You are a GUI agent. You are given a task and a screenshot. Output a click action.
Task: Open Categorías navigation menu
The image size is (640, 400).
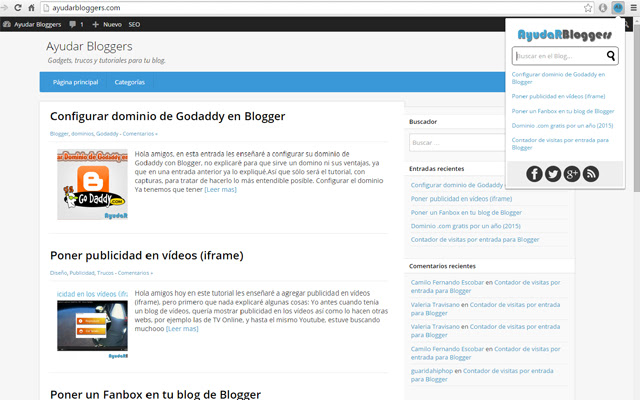[129, 82]
